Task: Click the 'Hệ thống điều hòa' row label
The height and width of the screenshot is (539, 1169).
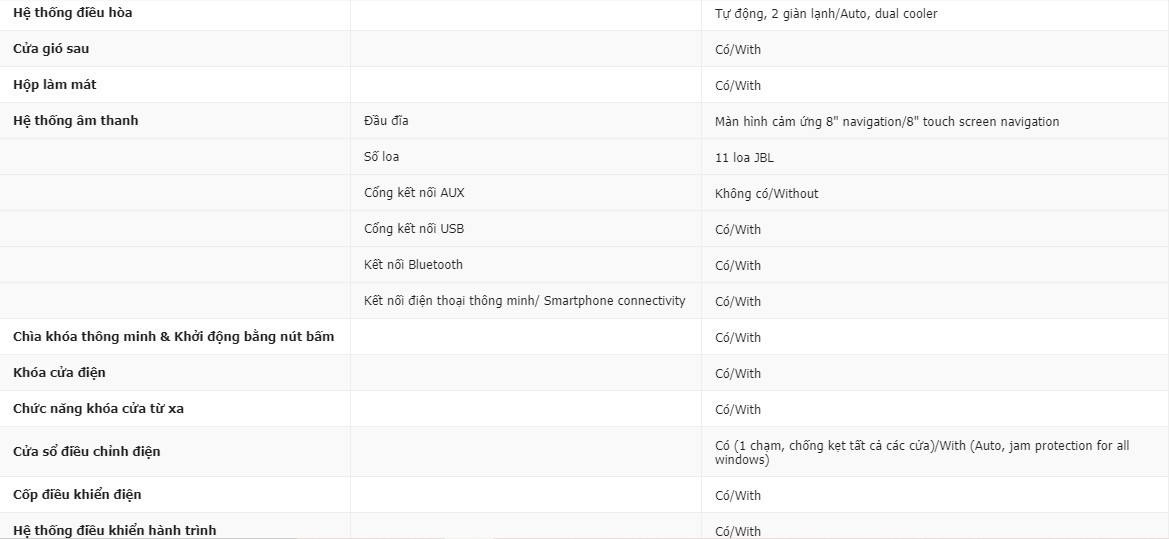Action: pyautogui.click(x=72, y=13)
